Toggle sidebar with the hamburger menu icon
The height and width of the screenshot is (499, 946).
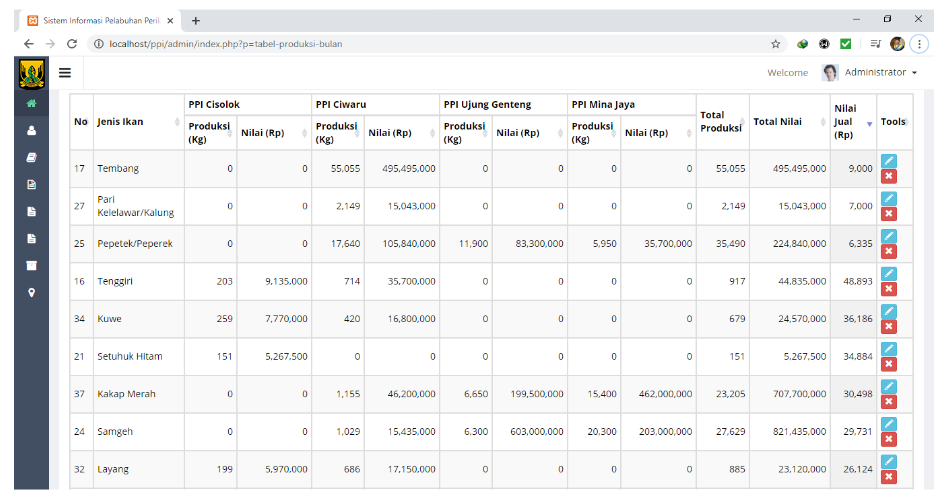point(65,72)
